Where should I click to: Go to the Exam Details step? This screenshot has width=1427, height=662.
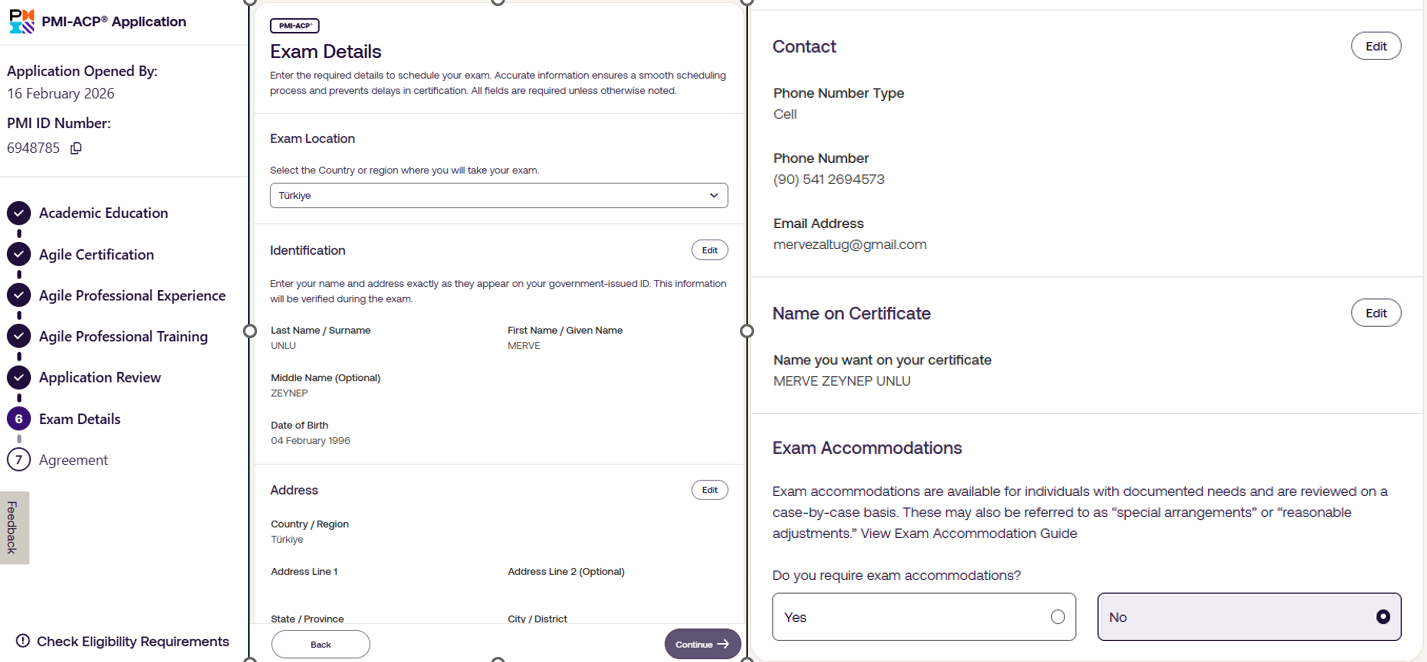[x=79, y=419]
